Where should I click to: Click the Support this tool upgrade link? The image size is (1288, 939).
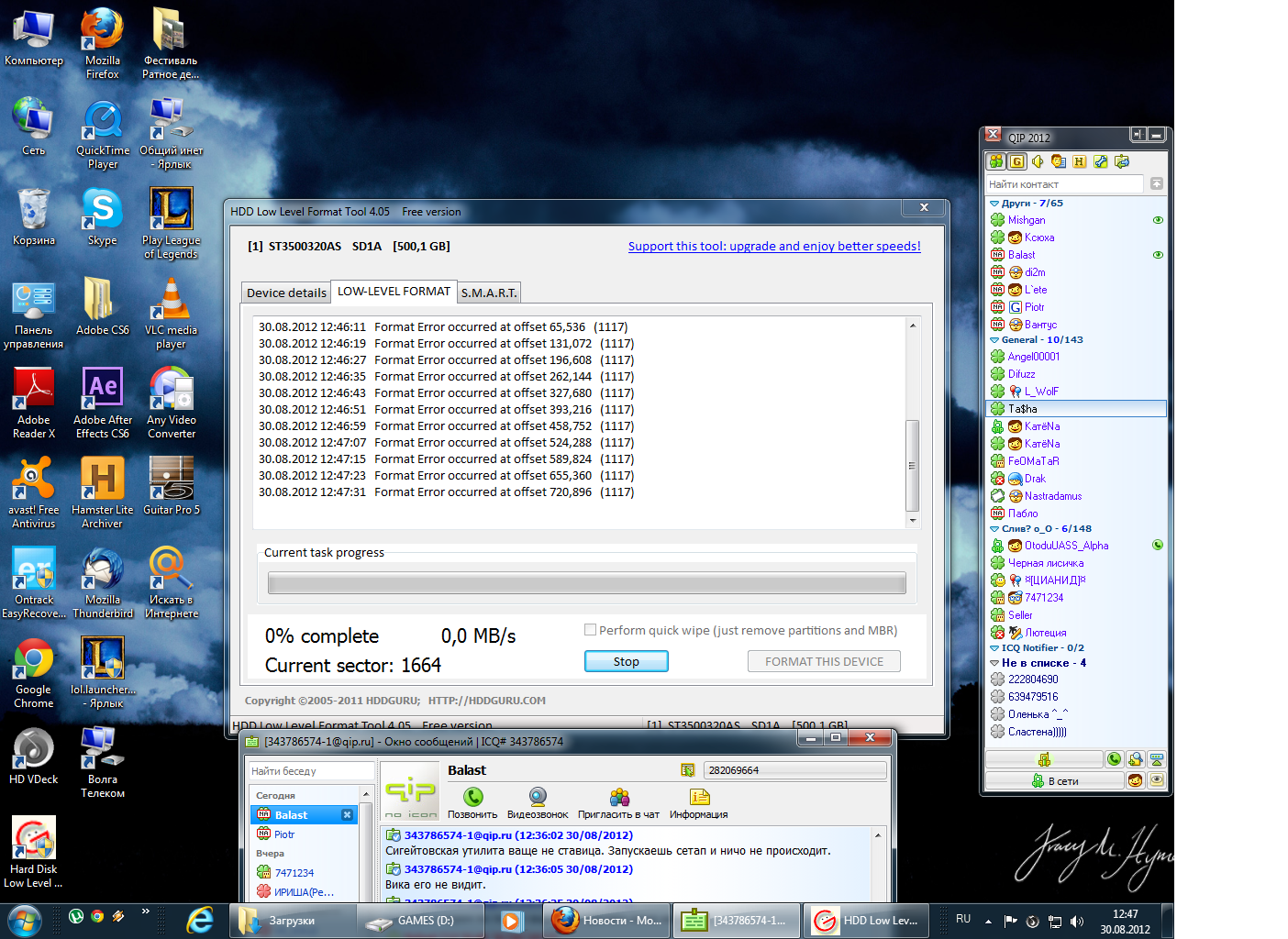click(x=774, y=246)
